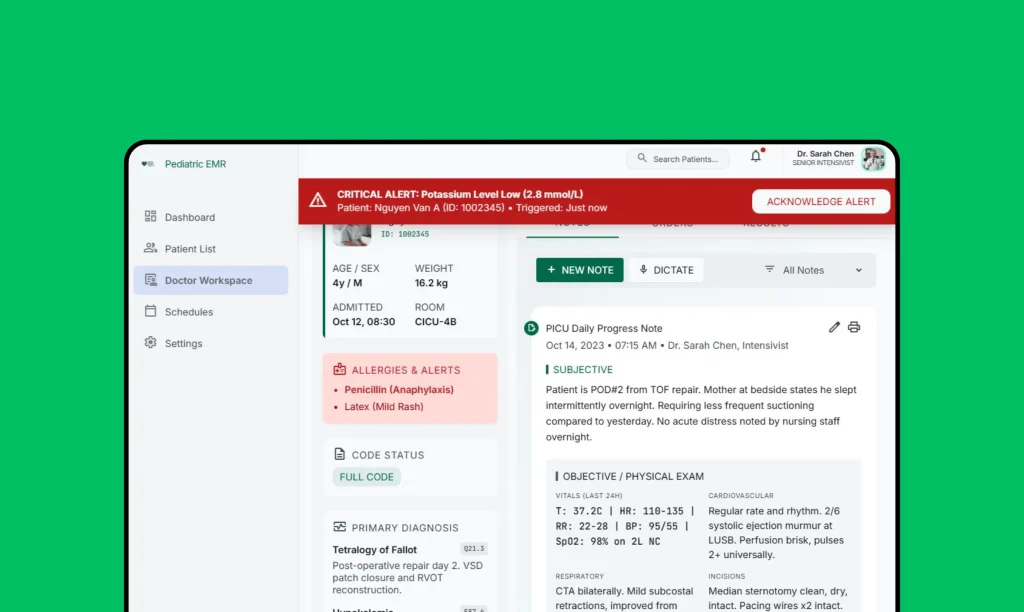
Task: Click the Pediatric EMR logo icon
Action: tap(148, 164)
